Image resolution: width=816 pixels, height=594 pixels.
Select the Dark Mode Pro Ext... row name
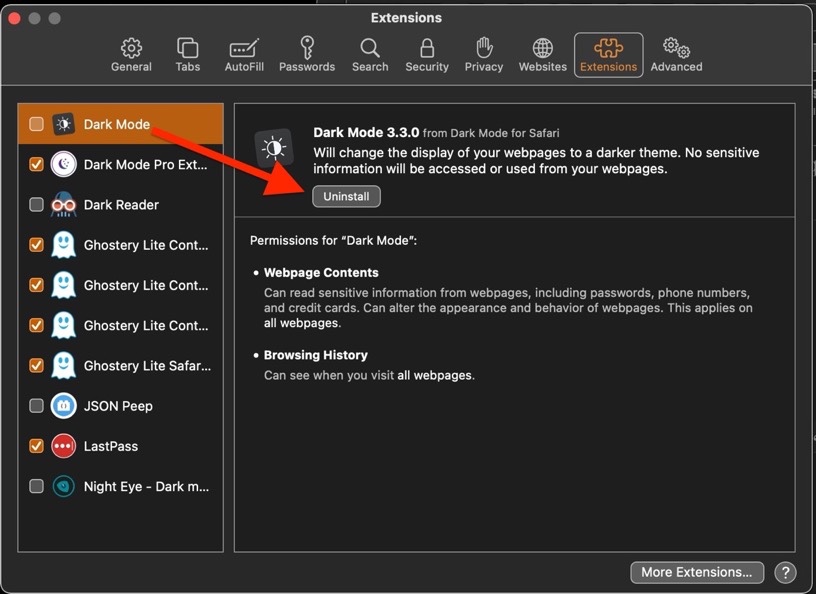coord(146,165)
